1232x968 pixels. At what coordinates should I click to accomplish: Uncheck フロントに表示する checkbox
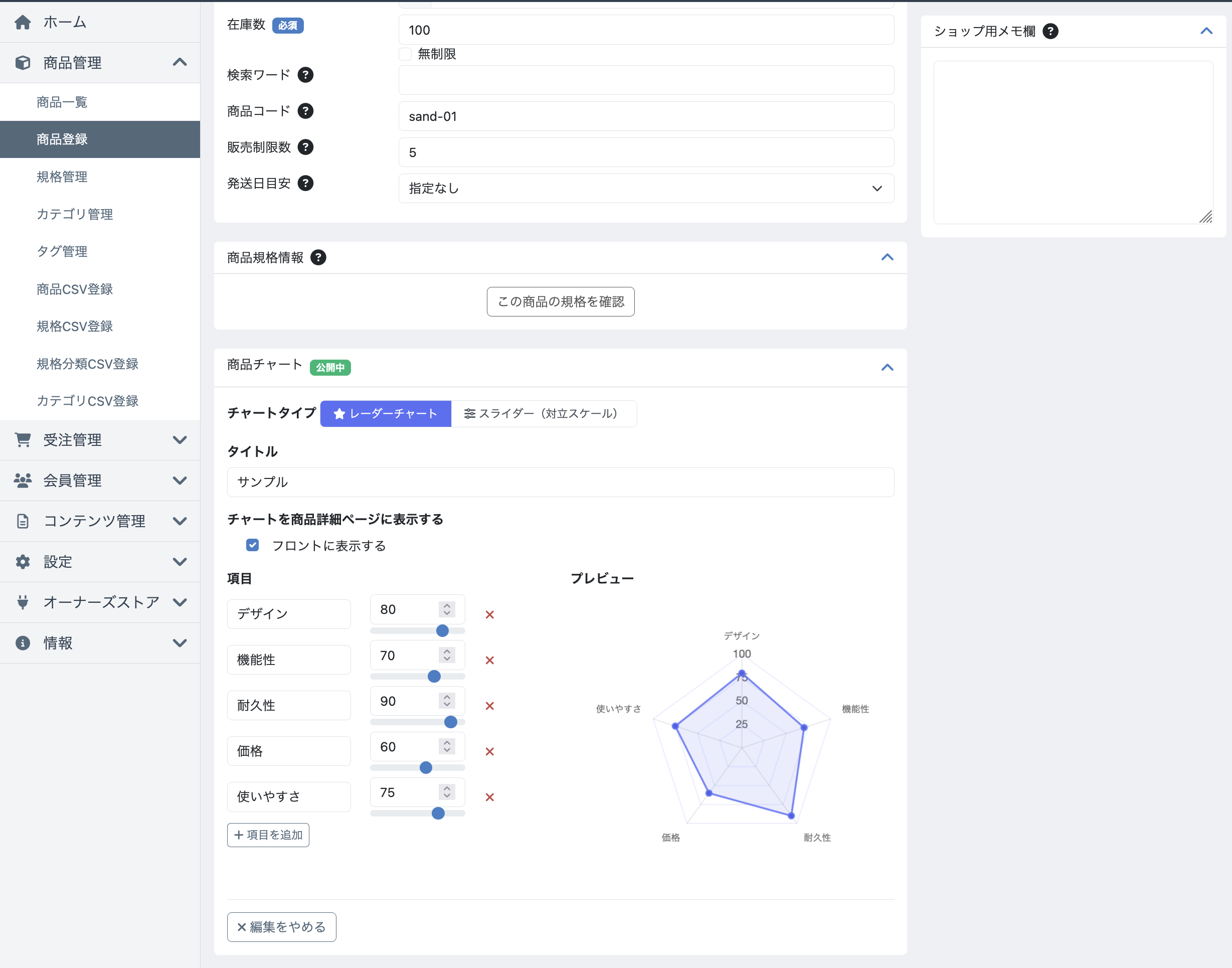click(253, 545)
